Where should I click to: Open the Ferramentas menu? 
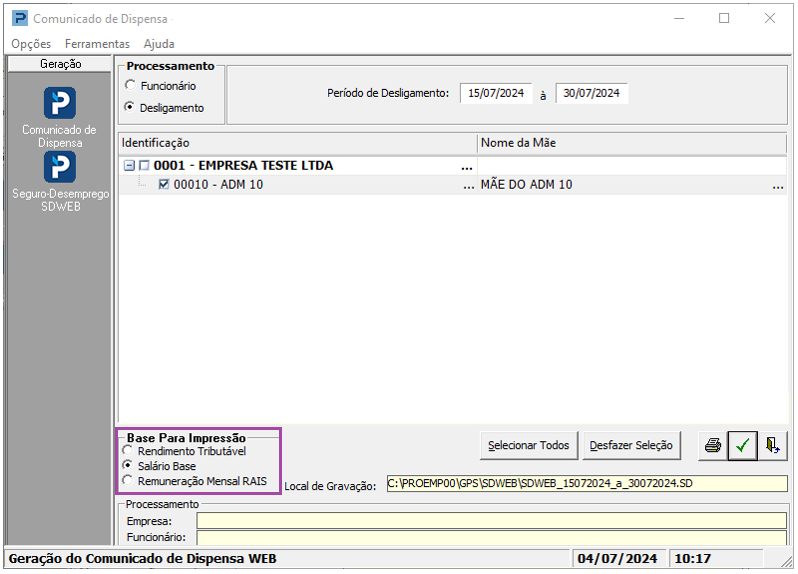pyautogui.click(x=97, y=44)
